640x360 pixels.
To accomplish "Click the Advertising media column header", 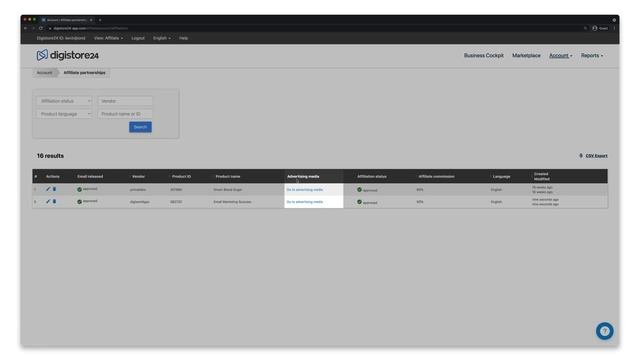I will [x=303, y=176].
